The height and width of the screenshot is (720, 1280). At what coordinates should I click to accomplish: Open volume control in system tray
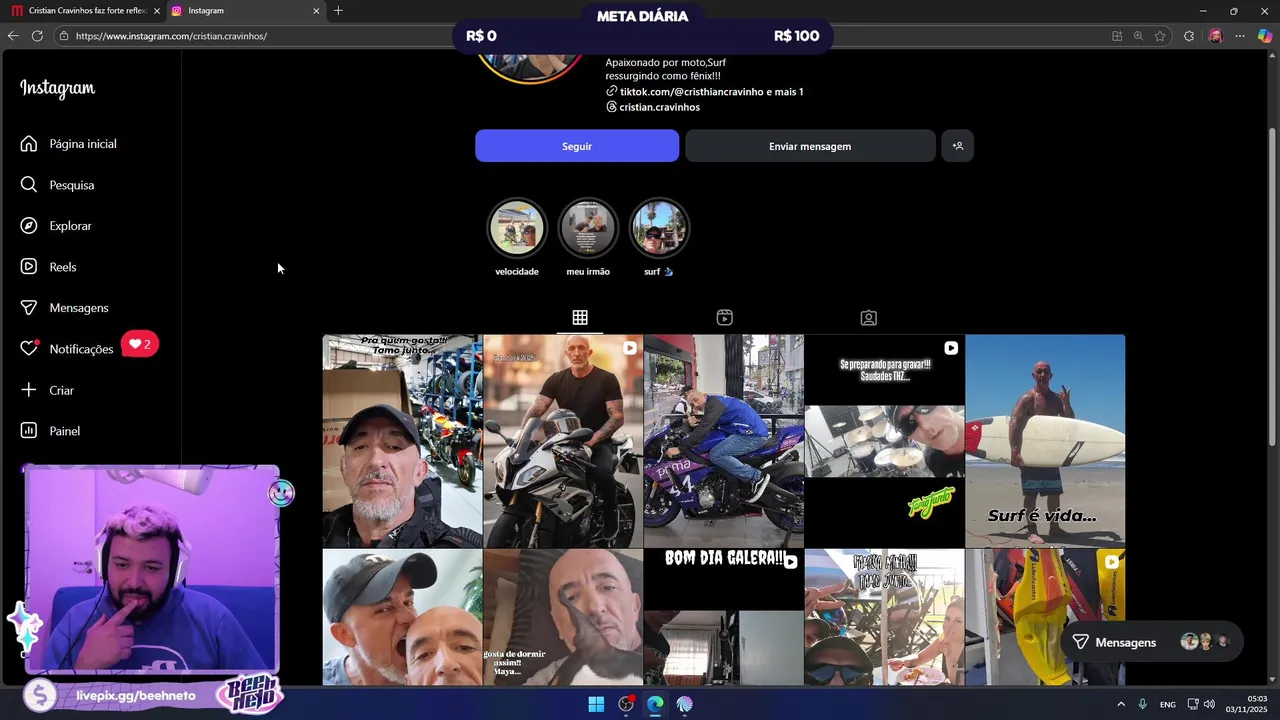tap(1210, 704)
